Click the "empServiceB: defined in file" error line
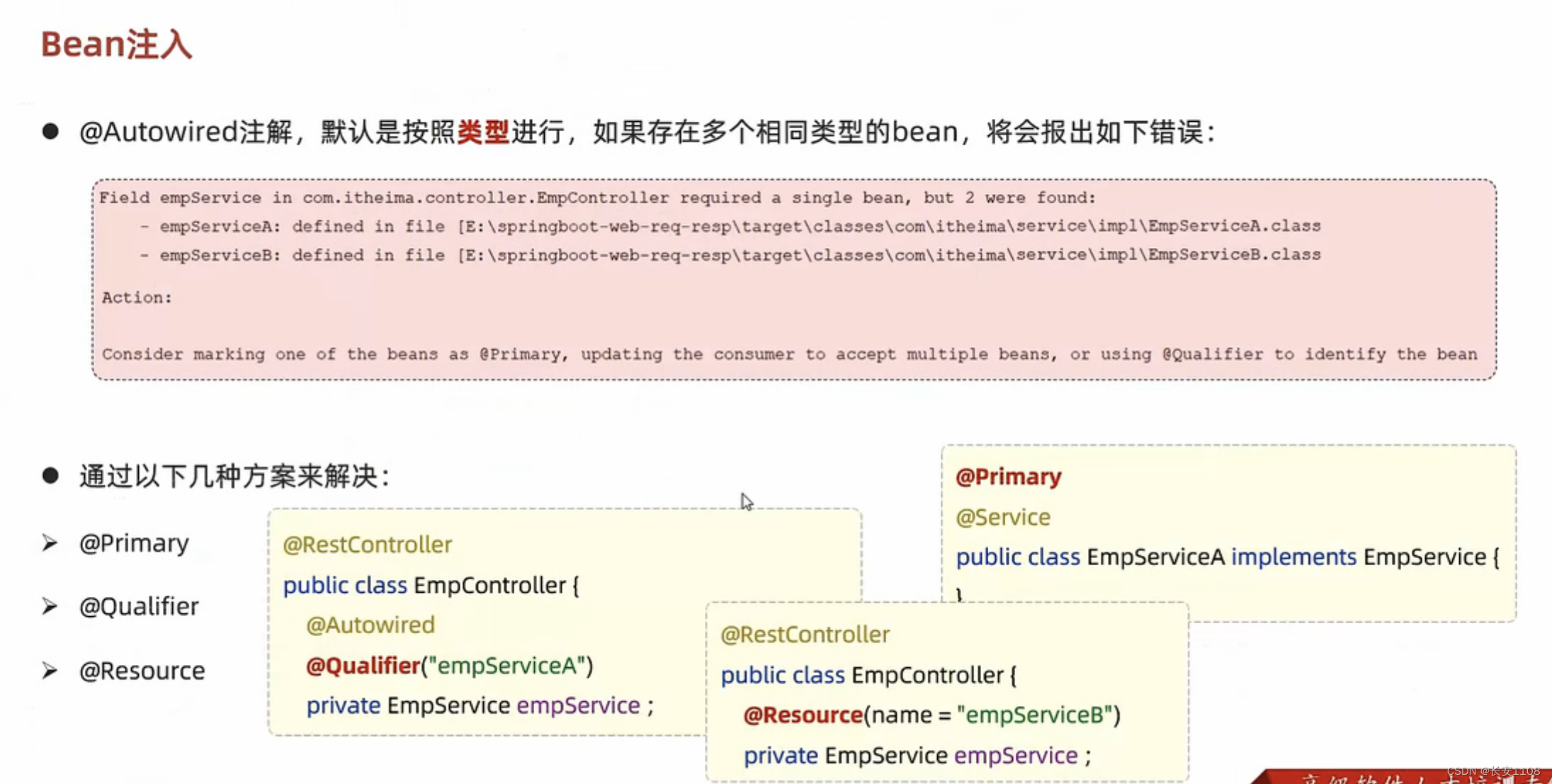The height and width of the screenshot is (784, 1552). click(730, 254)
